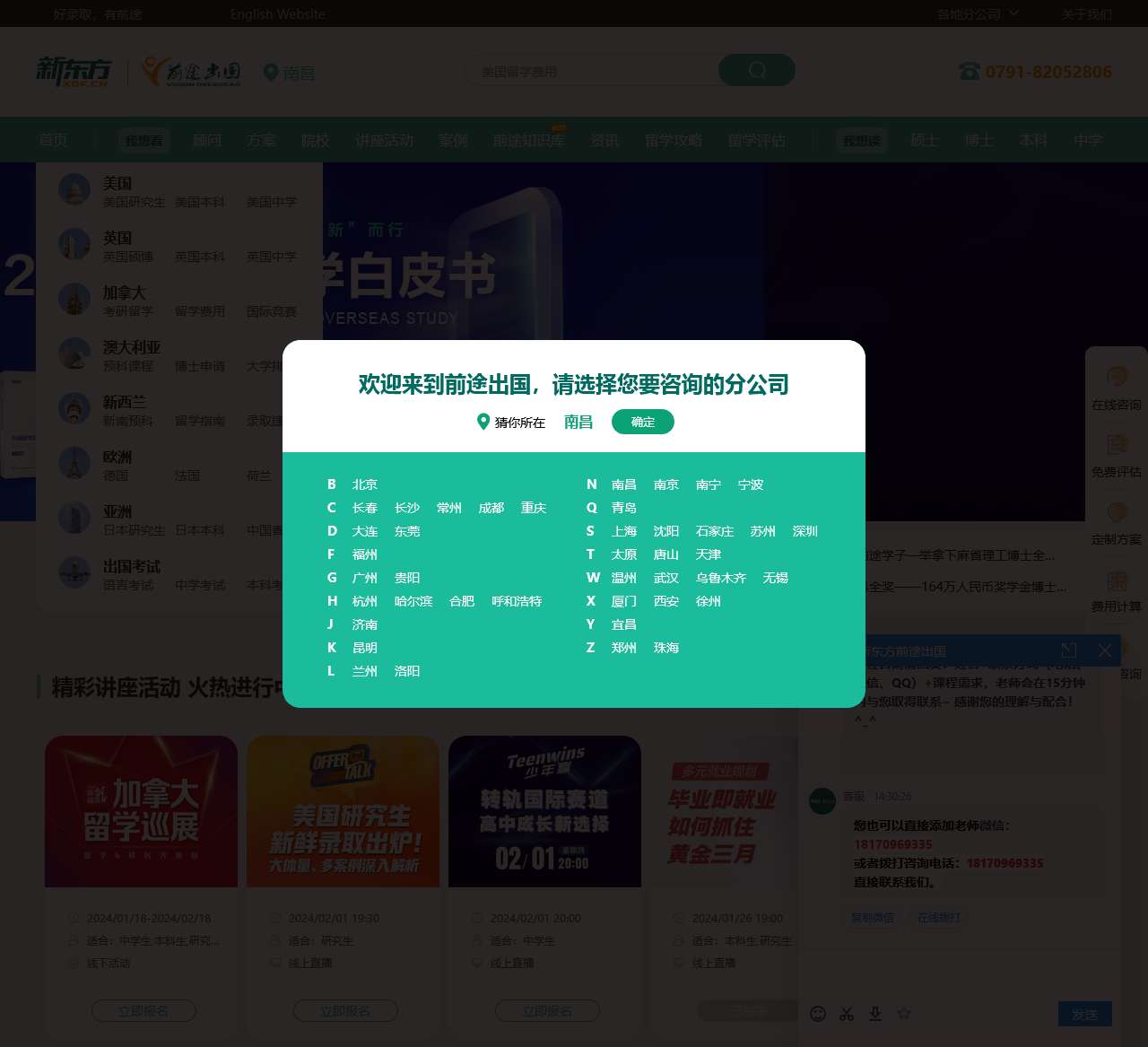Screen dimensions: 1148x1047
Task: Open the 加拿大留学巡展 event thumbnail
Action: [142, 811]
